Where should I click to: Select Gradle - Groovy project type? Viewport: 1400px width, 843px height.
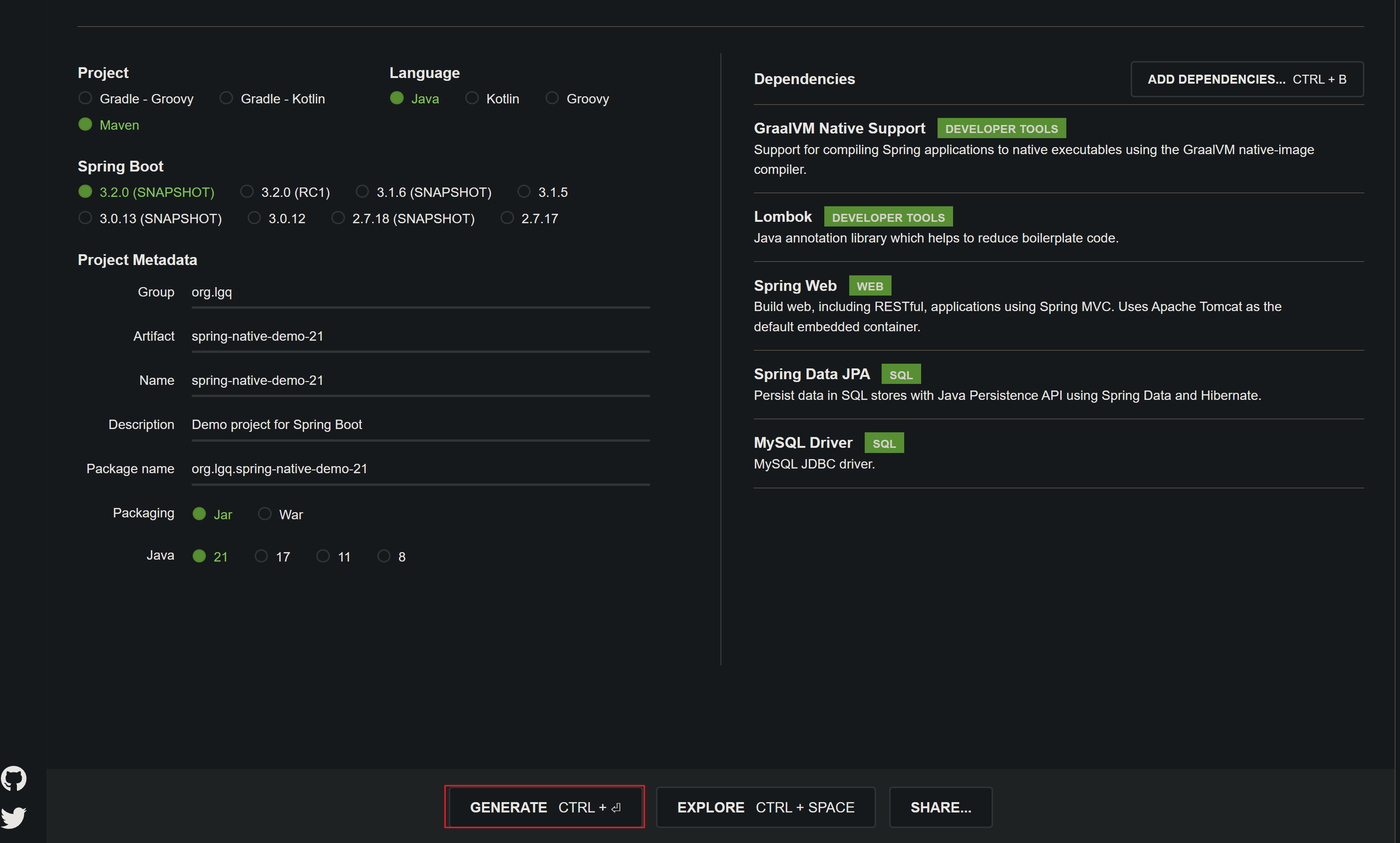pos(136,99)
